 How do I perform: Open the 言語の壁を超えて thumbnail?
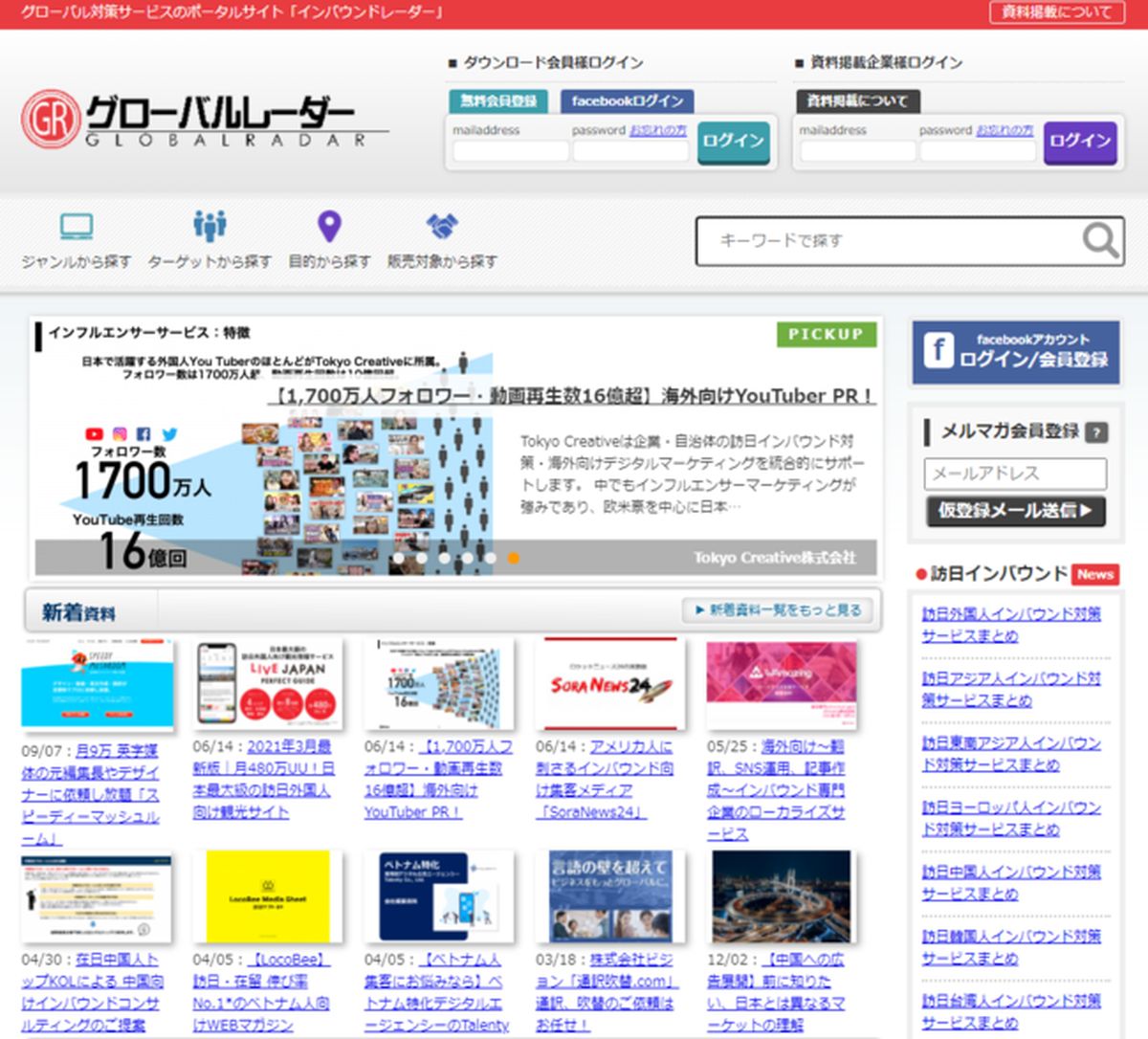click(610, 897)
